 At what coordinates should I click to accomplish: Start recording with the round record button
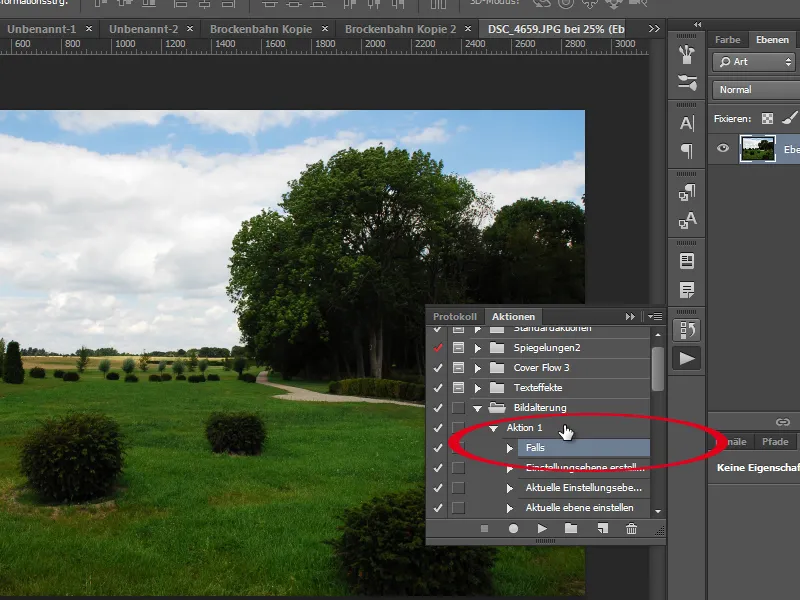[513, 529]
